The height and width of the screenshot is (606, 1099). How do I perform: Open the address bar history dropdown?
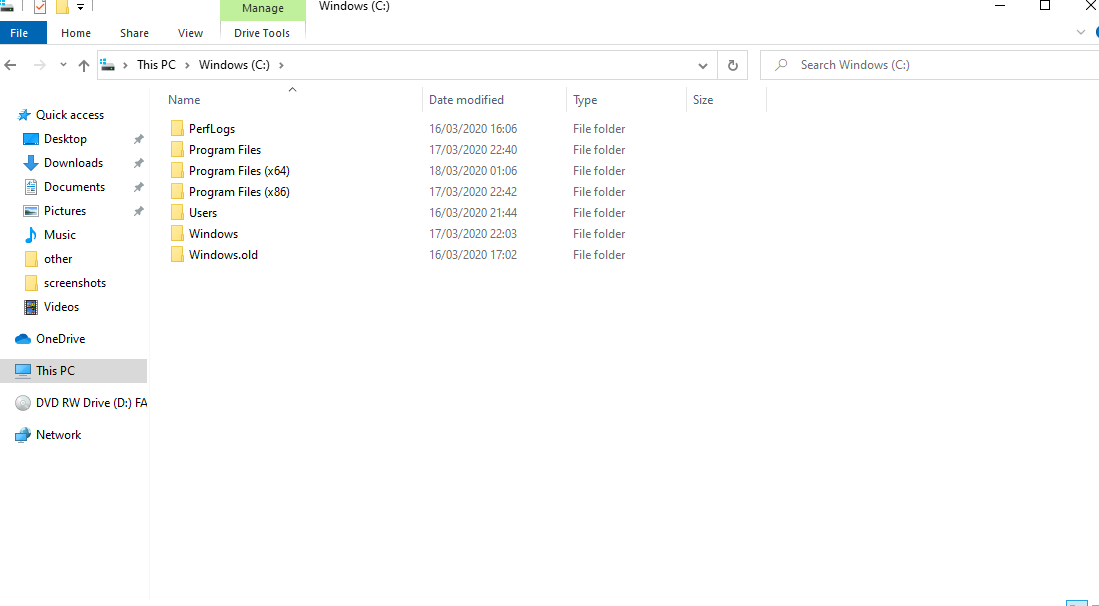click(x=703, y=65)
